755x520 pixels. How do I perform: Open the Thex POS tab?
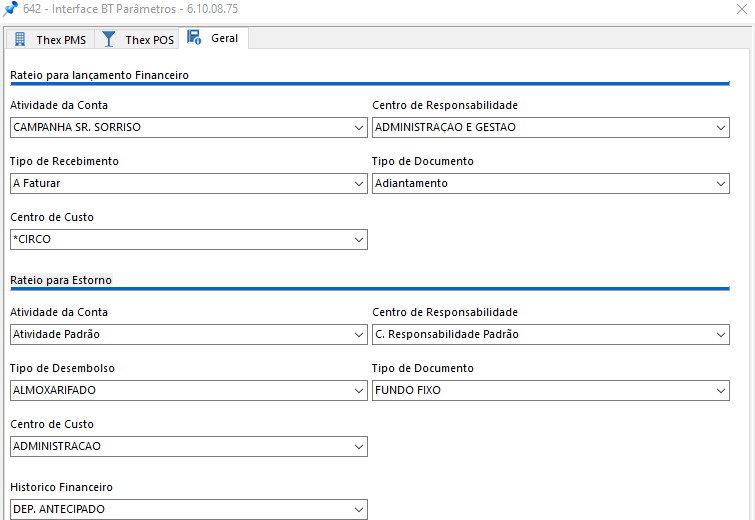[x=149, y=40]
